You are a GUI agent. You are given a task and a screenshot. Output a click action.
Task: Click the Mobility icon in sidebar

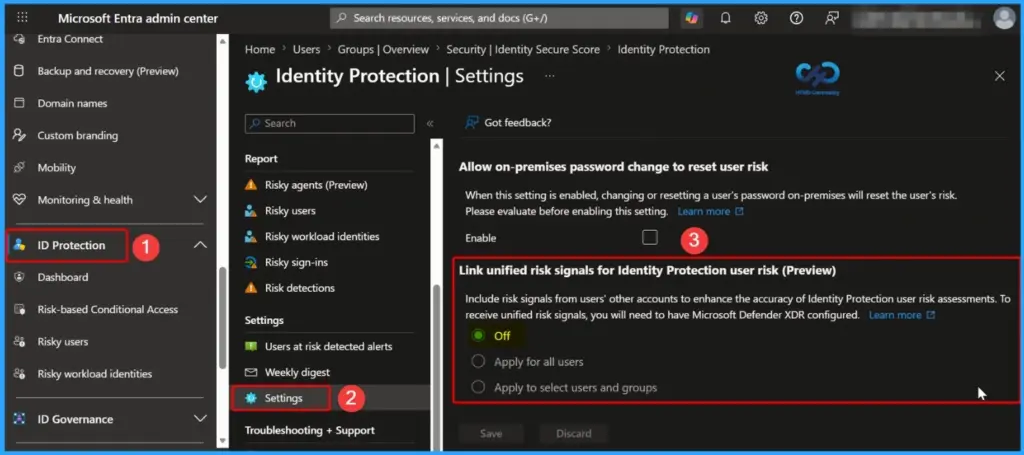point(19,168)
